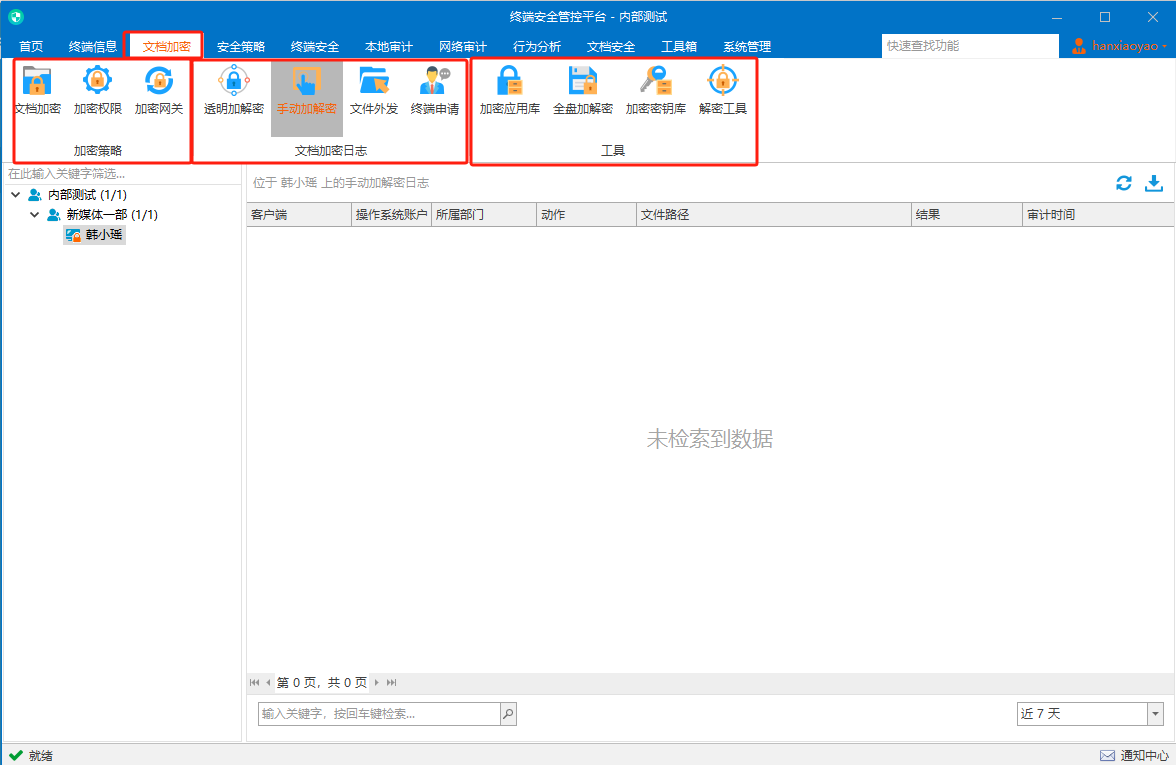
Task: Sort by 操作系统账户 column header
Action: point(392,214)
